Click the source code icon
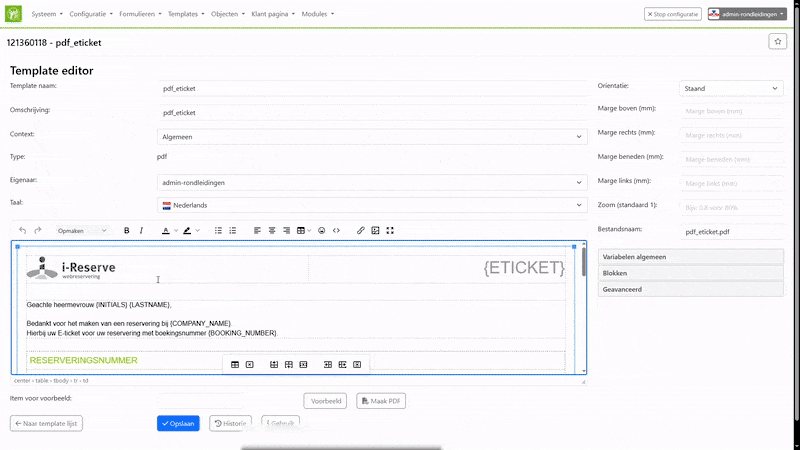The image size is (800, 450). coord(336,230)
